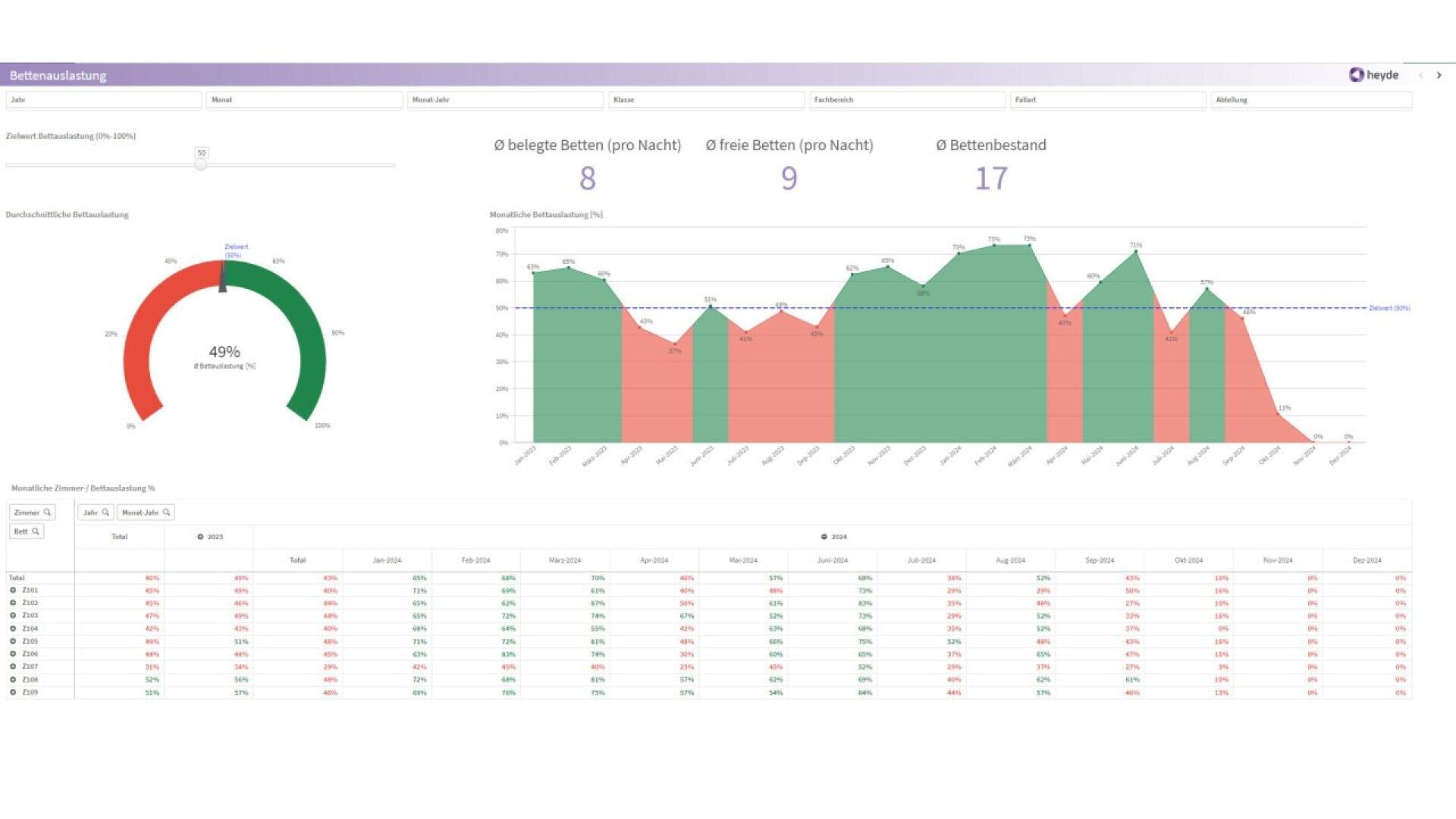Click the Jan-2024 column header

(x=387, y=560)
